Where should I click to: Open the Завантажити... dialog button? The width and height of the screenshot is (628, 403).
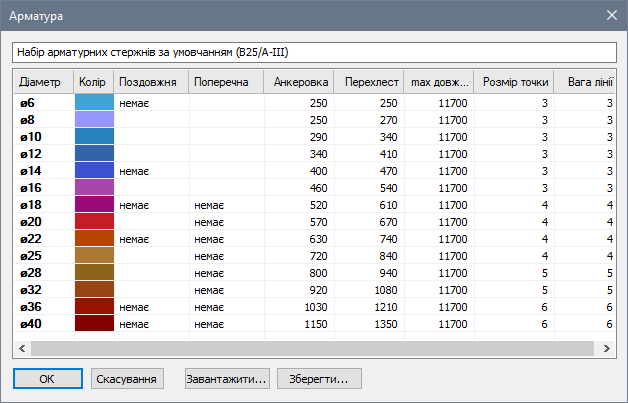(227, 379)
